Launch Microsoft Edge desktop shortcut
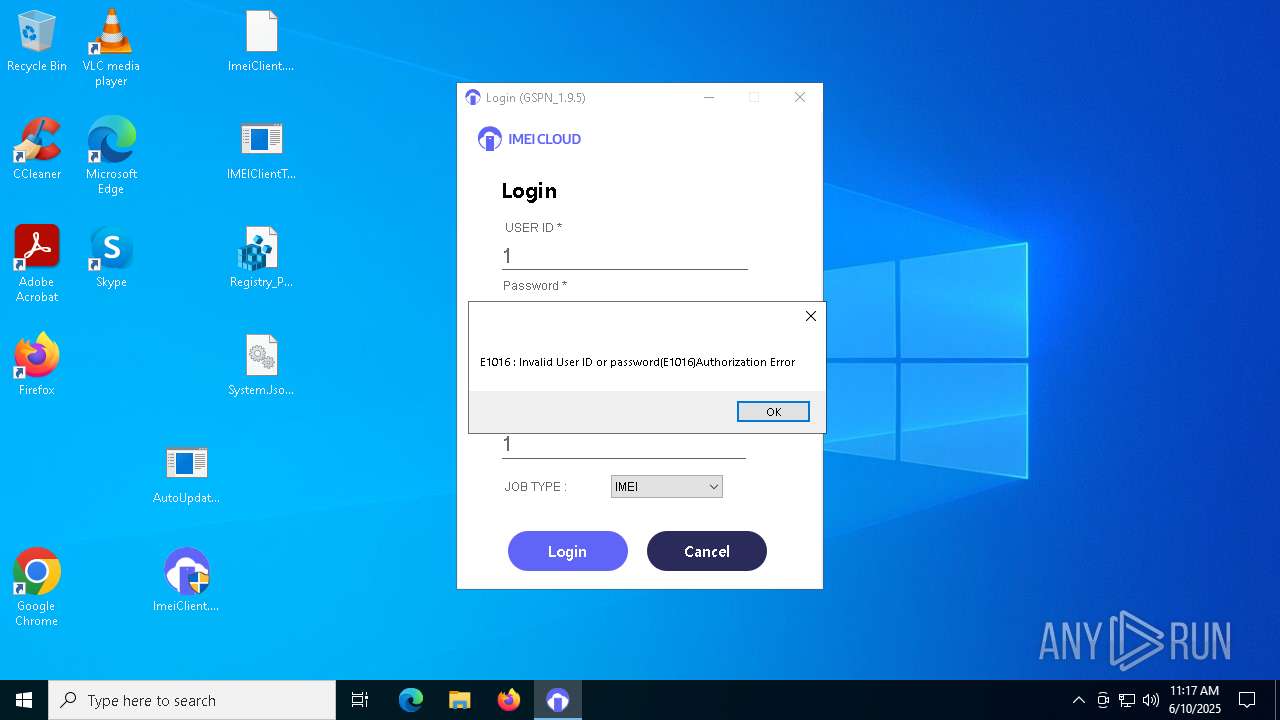Image resolution: width=1280 pixels, height=720 pixels. (111, 156)
